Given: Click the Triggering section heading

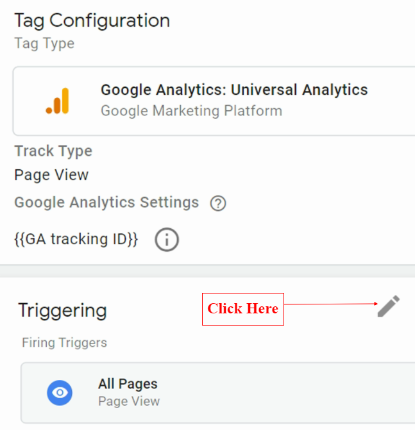Looking at the screenshot, I should (62, 310).
